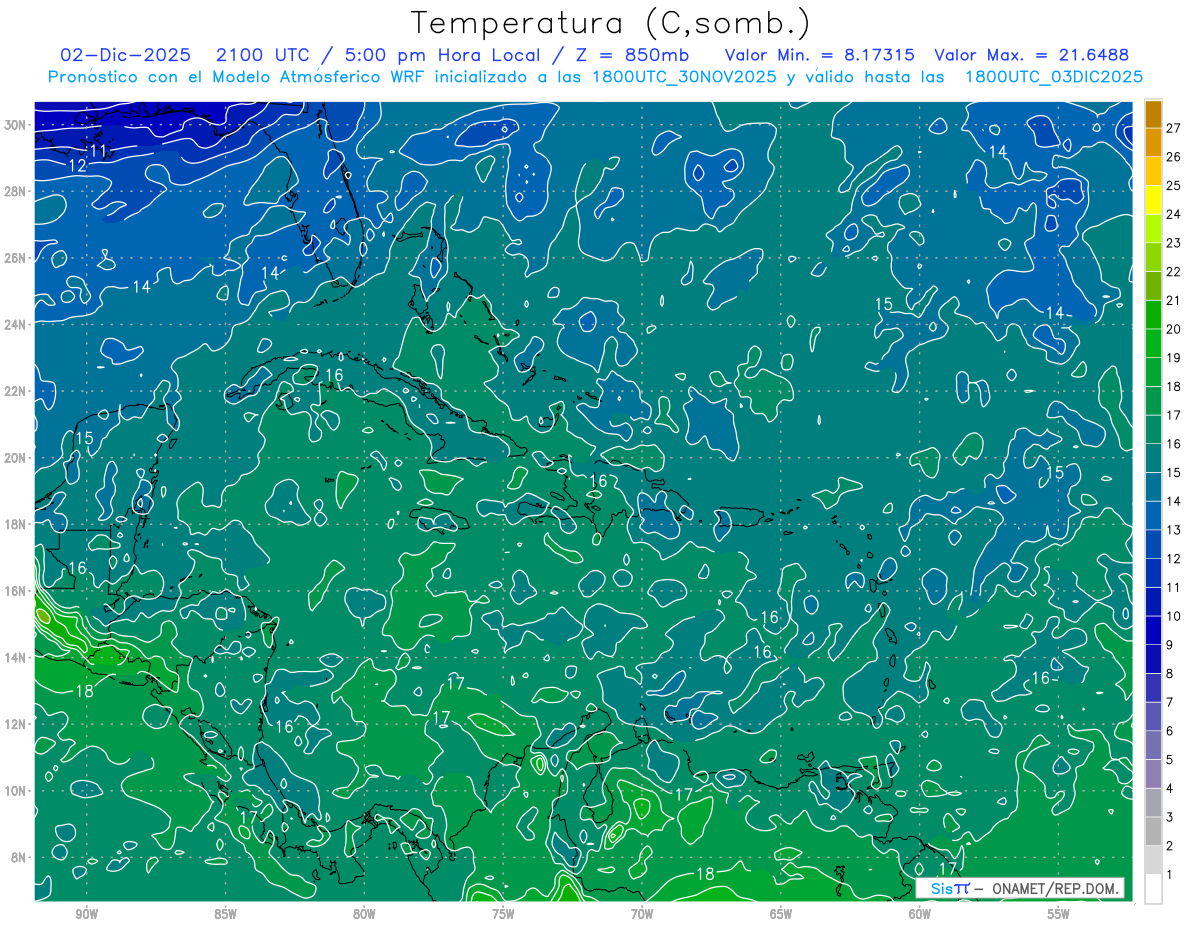
Task: Click the '3' label on the color scale
Action: coord(1170,818)
